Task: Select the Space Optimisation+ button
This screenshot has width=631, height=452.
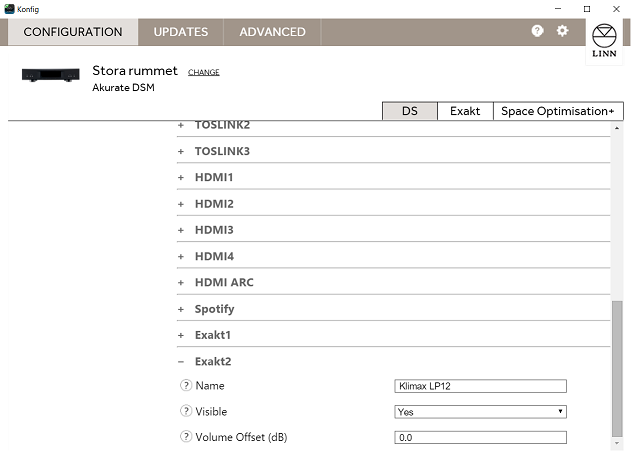Action: click(x=557, y=111)
